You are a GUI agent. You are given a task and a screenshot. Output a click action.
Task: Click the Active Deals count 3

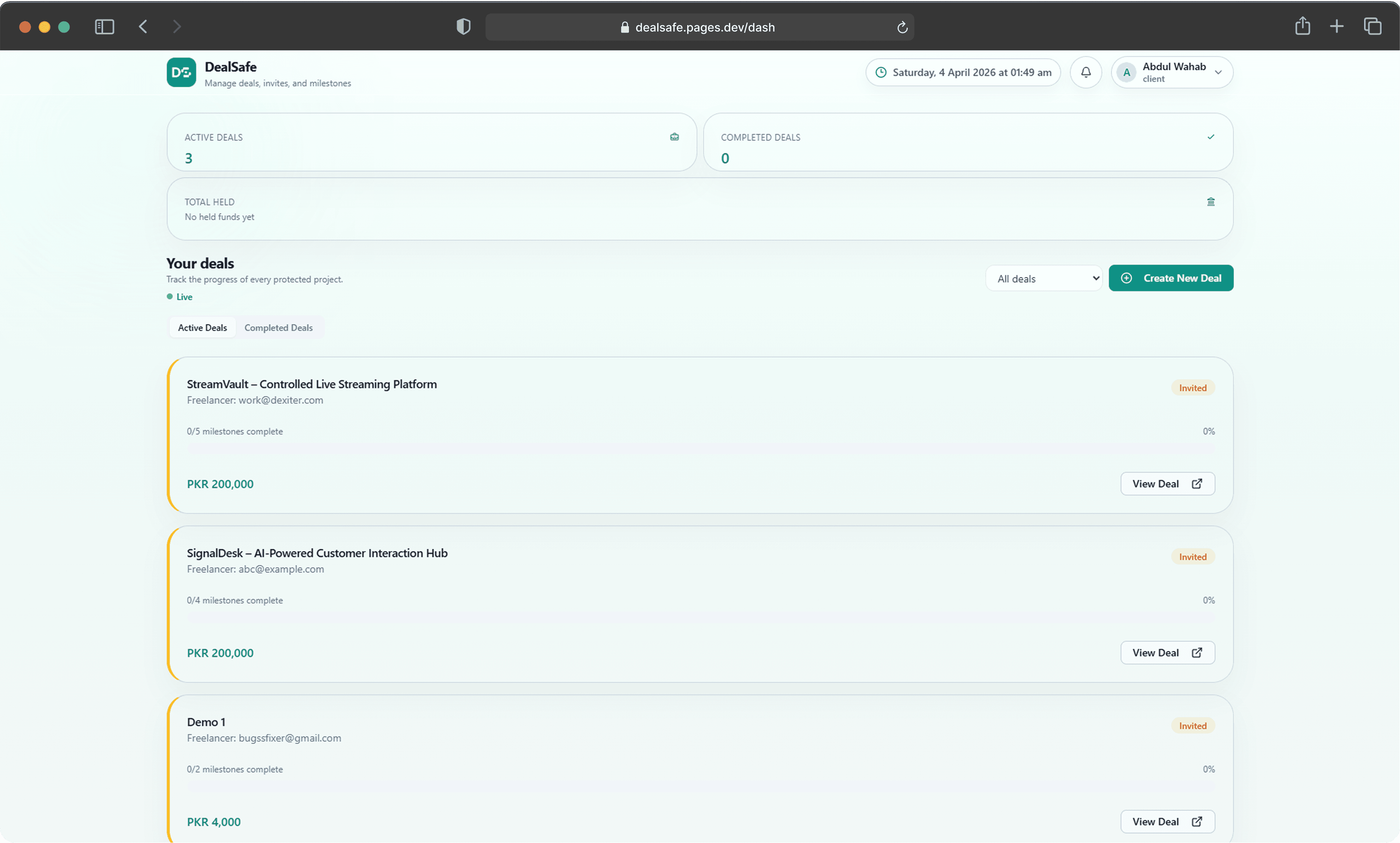(188, 159)
